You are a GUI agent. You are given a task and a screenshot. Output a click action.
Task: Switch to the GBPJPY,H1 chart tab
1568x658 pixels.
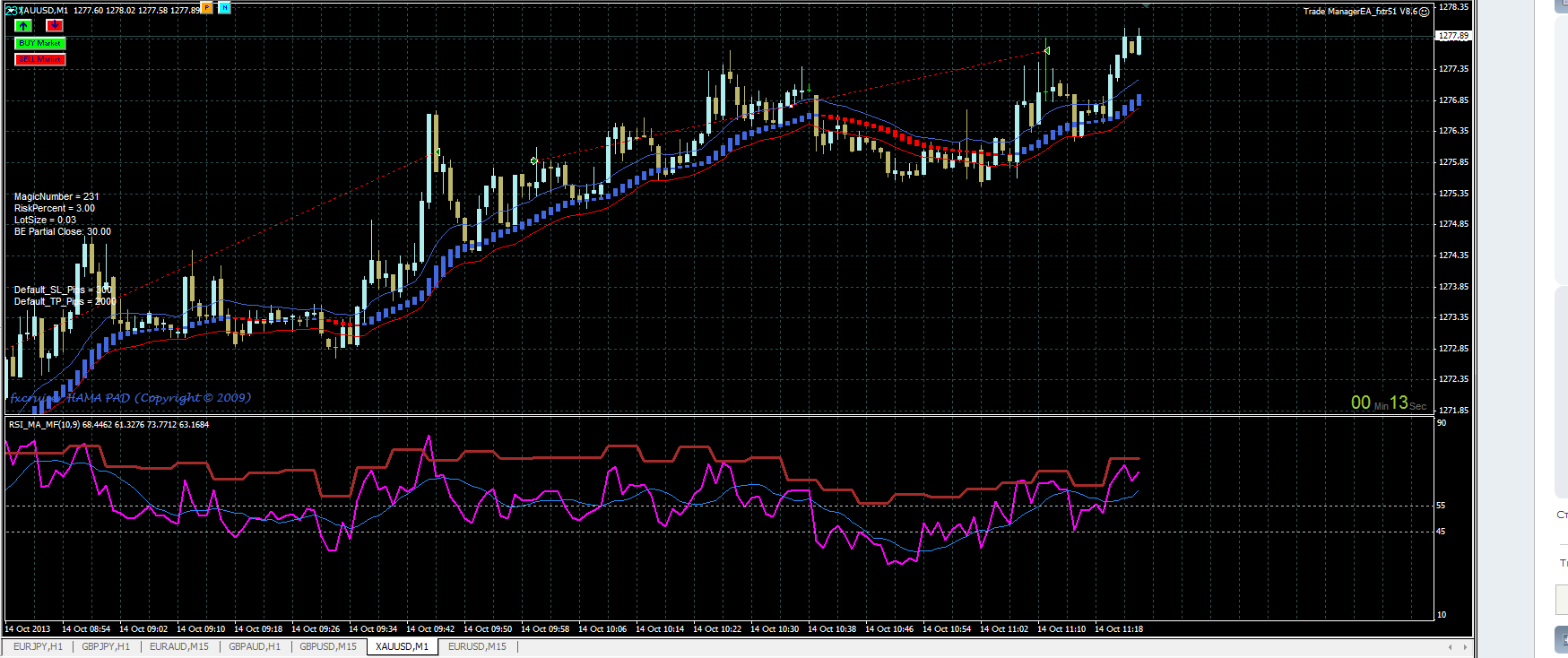tap(106, 646)
